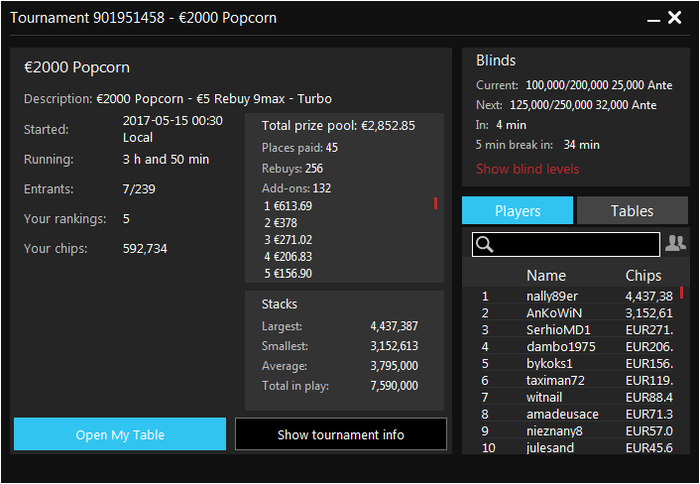Select the bykoks1 player row
Image resolution: width=700 pixels, height=484 pixels.
point(576,364)
